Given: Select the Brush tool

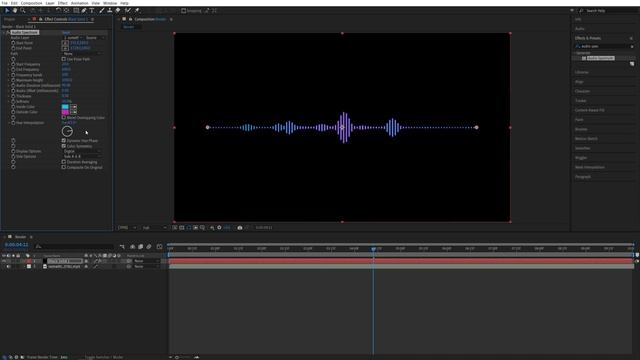Looking at the screenshot, I should pyautogui.click(x=102, y=11).
